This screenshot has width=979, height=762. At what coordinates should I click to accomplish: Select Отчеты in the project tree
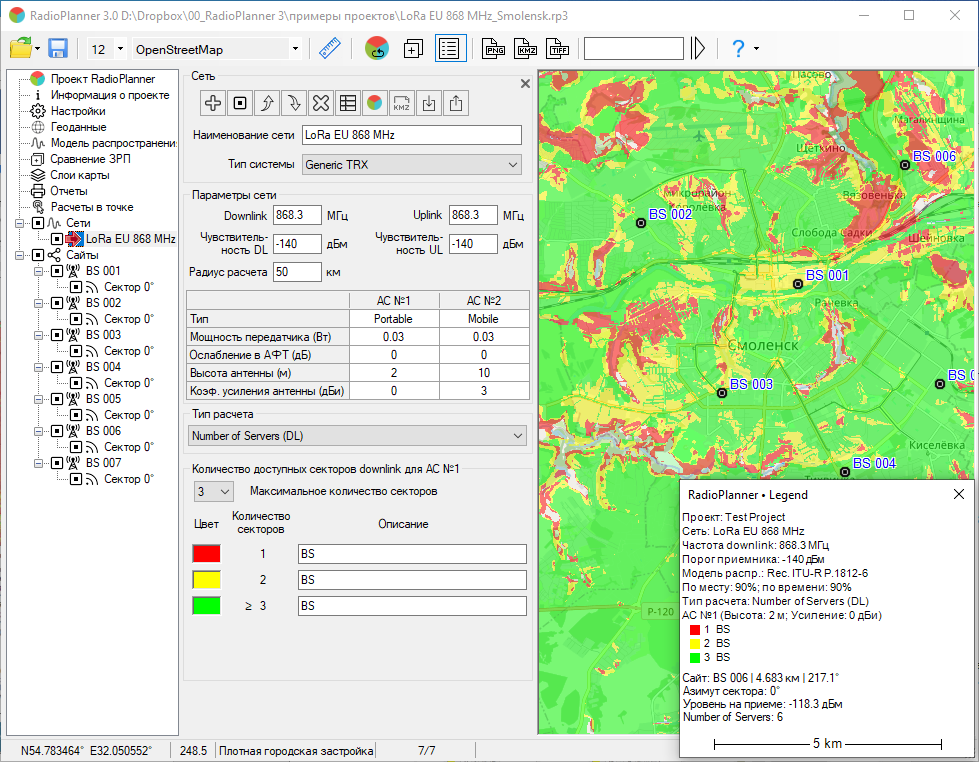tap(69, 191)
